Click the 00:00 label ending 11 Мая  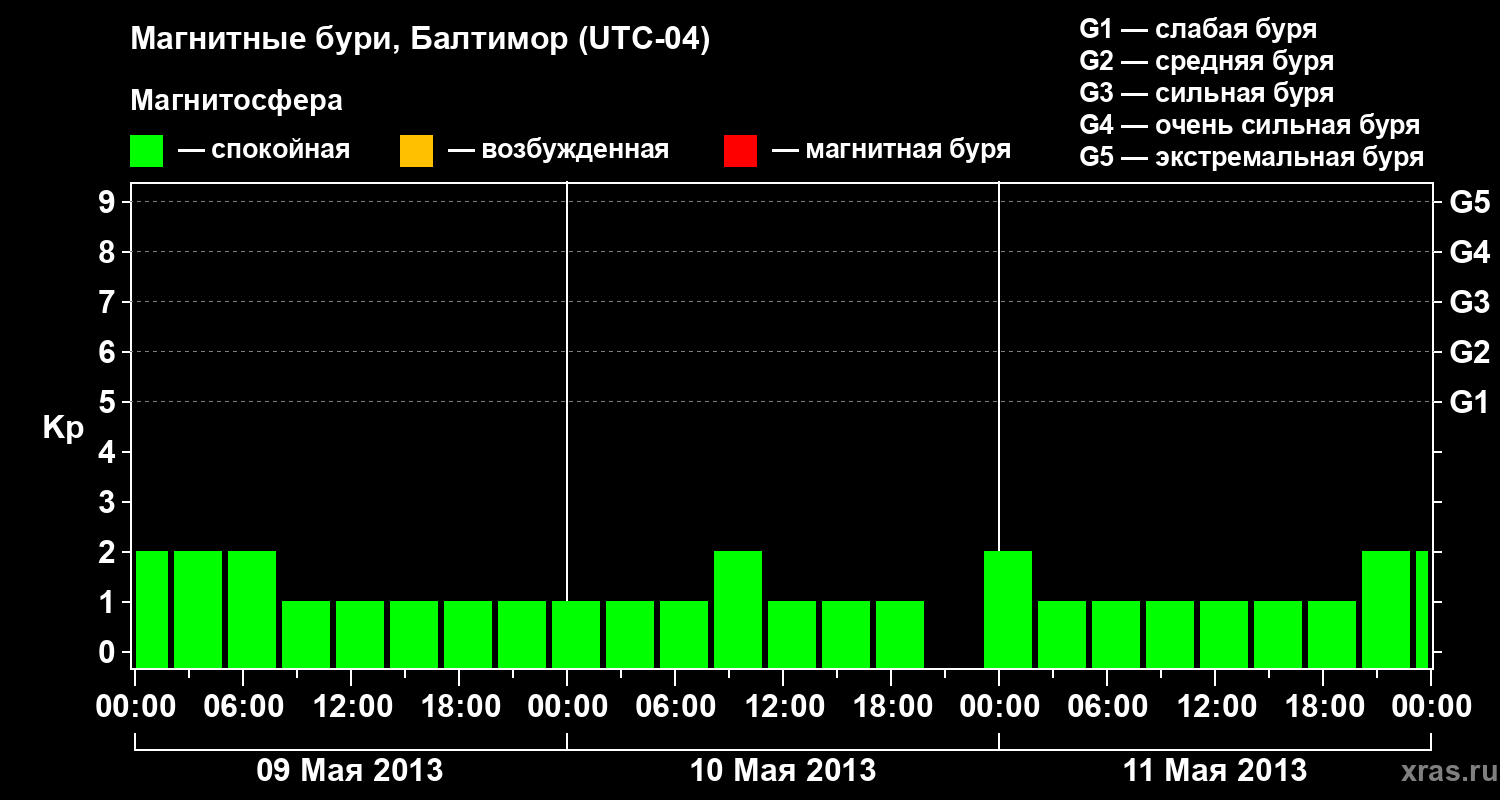pos(1430,706)
